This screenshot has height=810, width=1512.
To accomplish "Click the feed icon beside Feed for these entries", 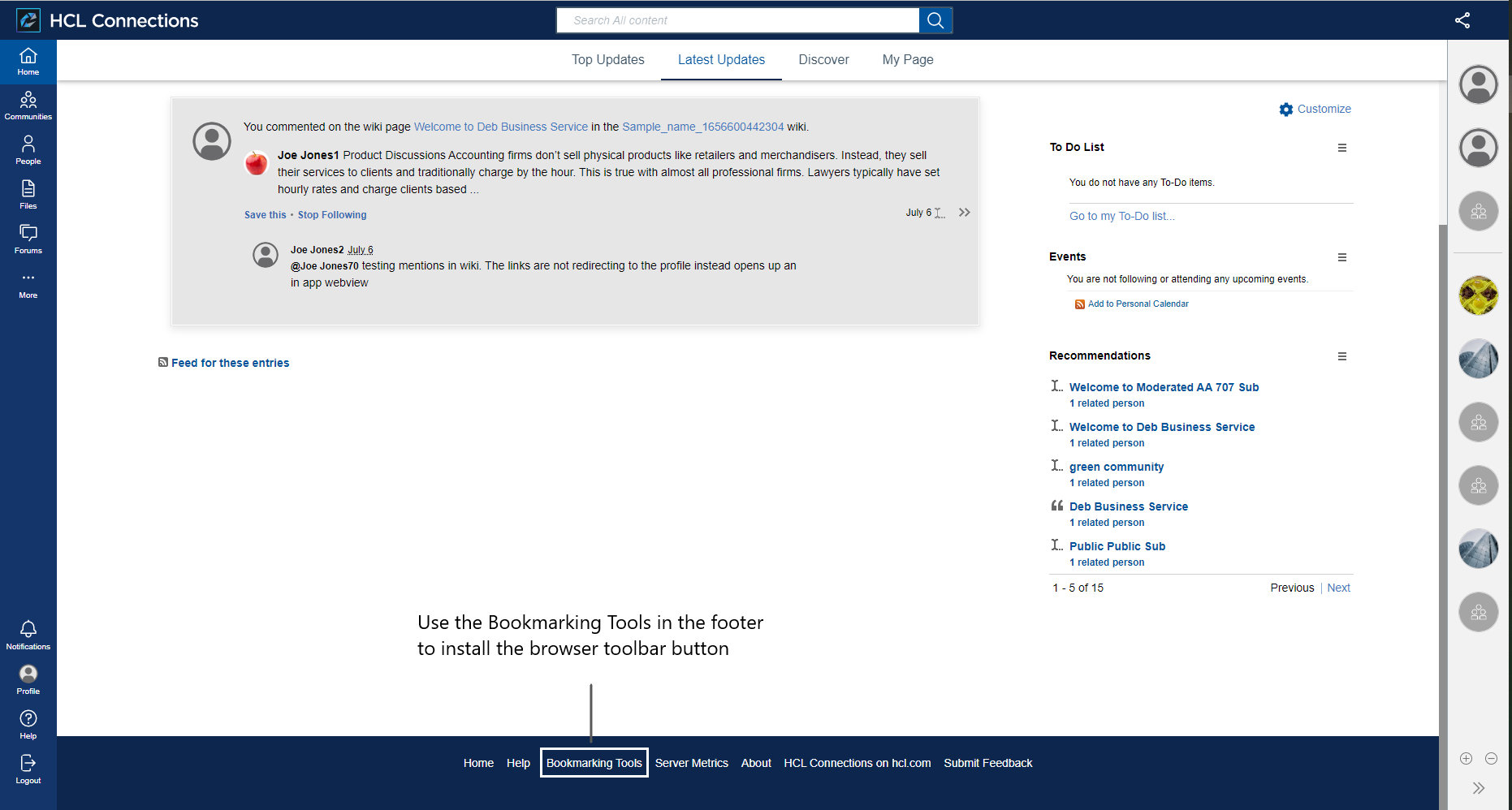I will tap(163, 362).
